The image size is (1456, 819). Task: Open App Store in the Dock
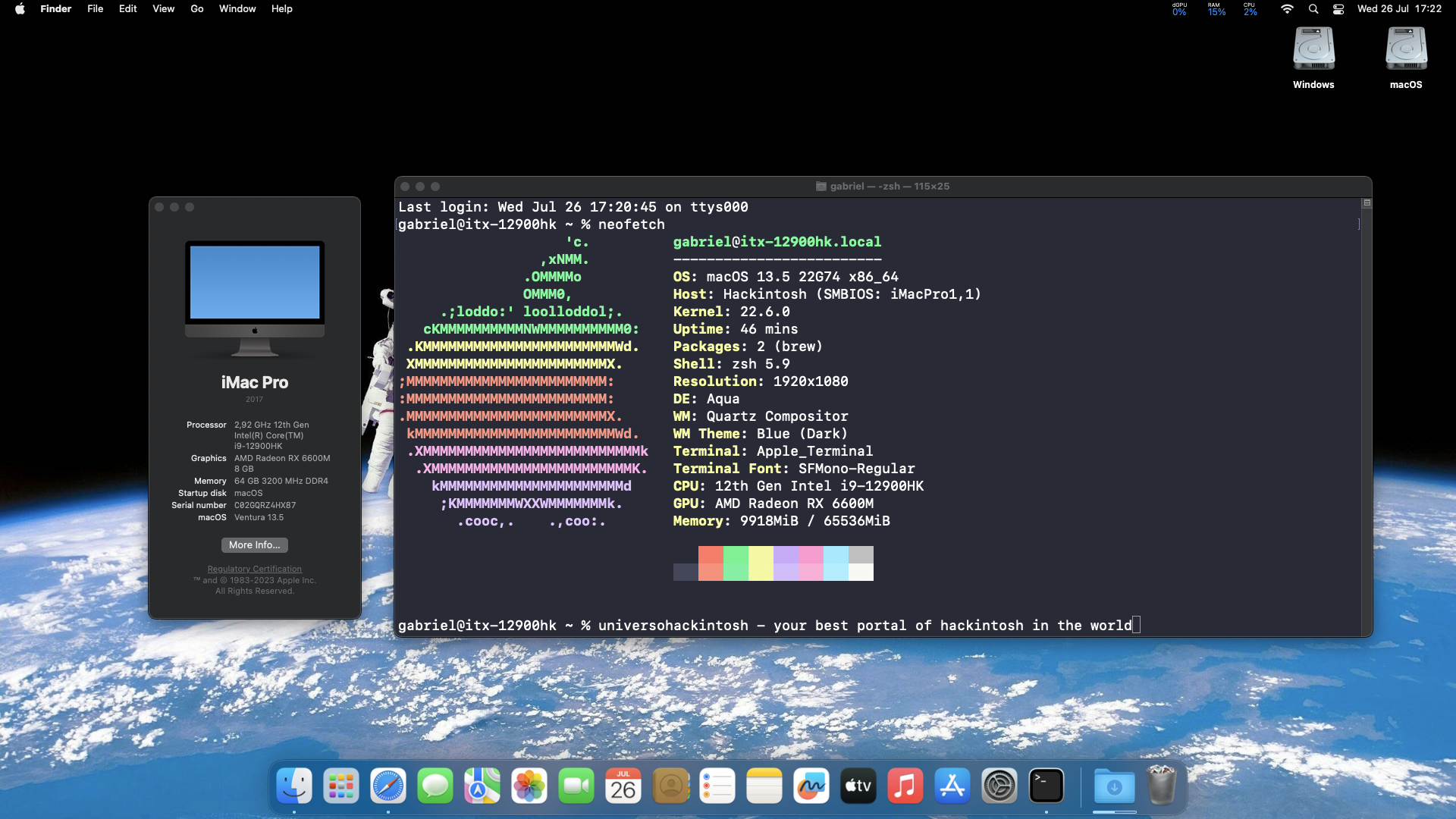click(x=952, y=786)
